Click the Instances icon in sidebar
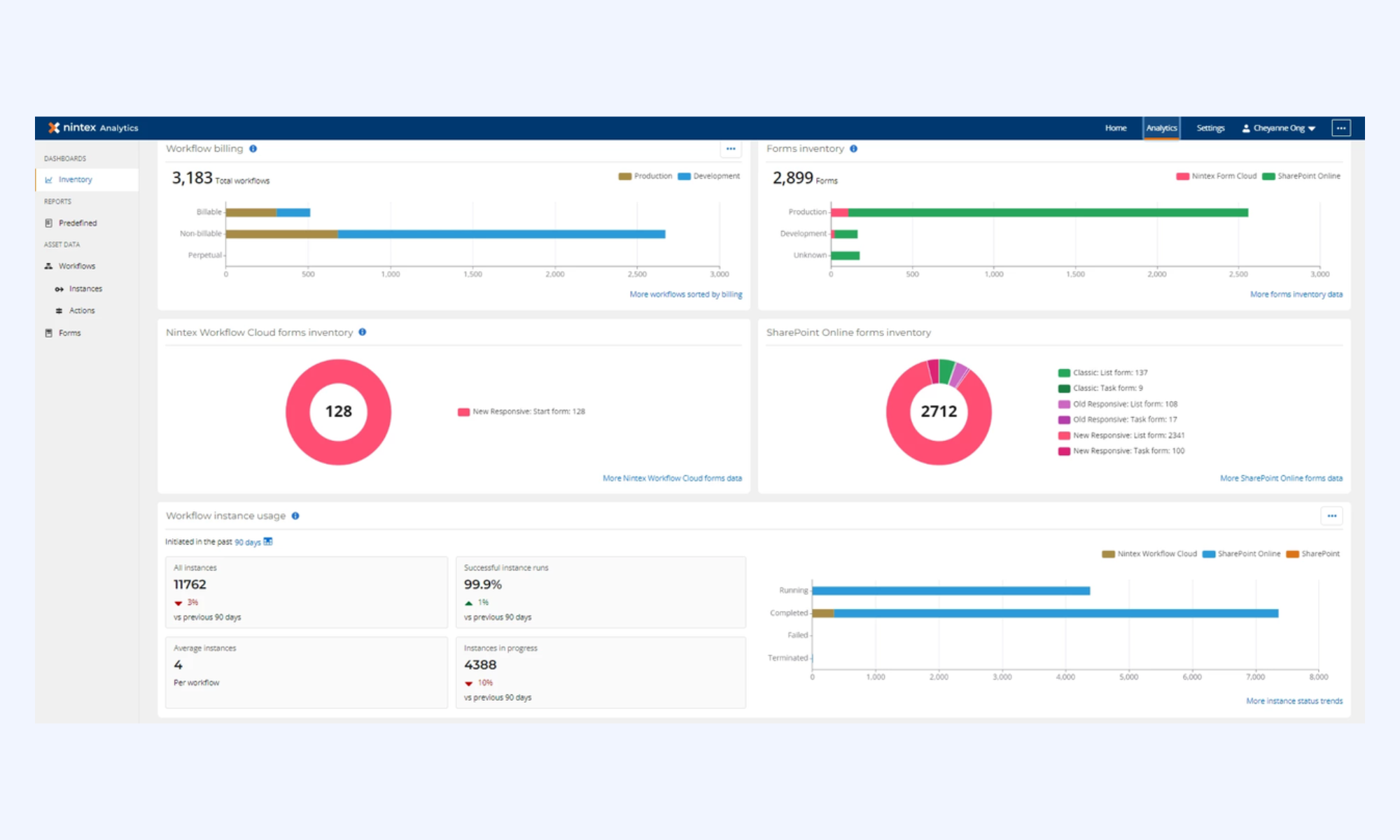The image size is (1400, 840). pyautogui.click(x=59, y=289)
